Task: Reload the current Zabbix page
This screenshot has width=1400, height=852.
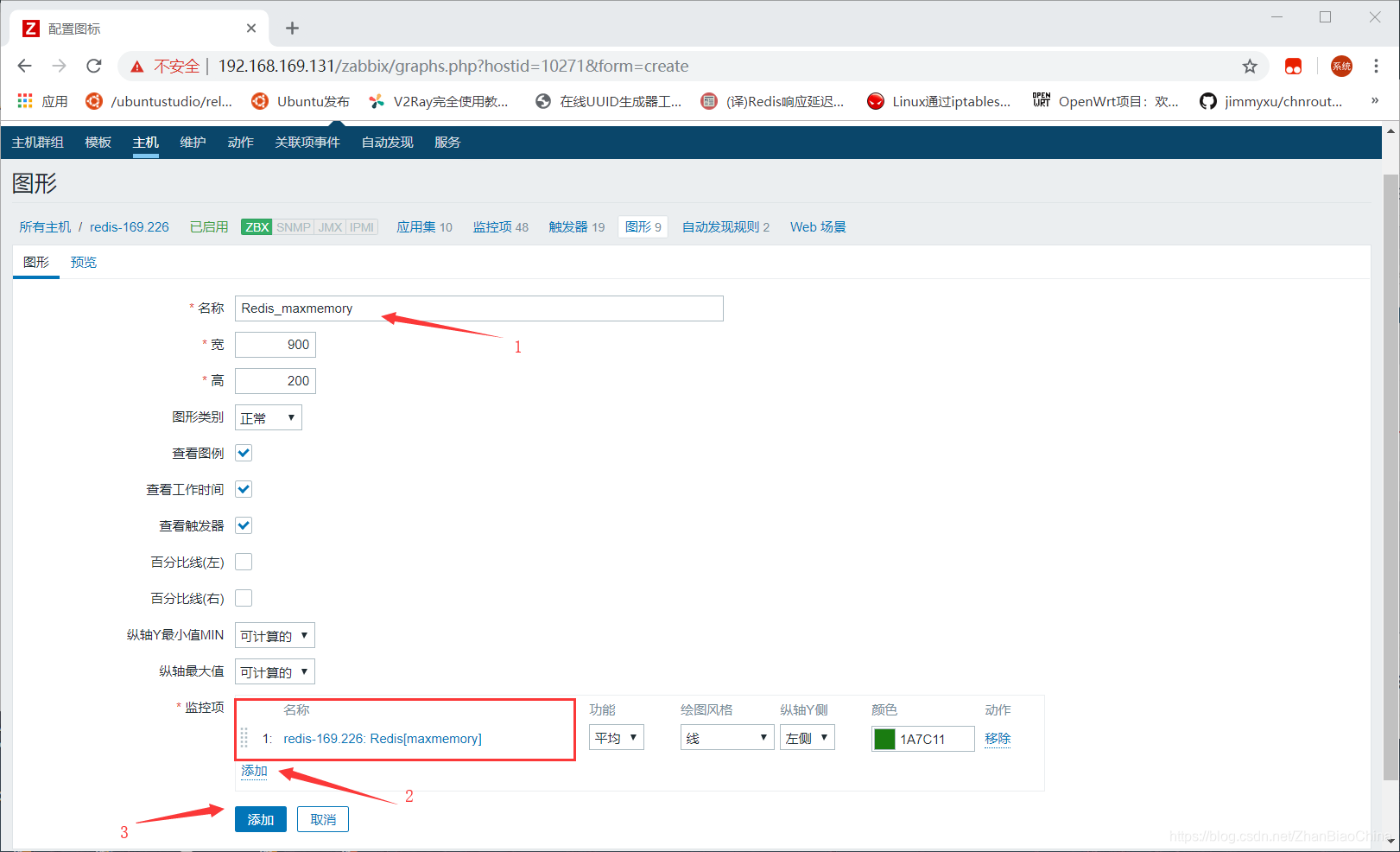Action: coord(93,66)
